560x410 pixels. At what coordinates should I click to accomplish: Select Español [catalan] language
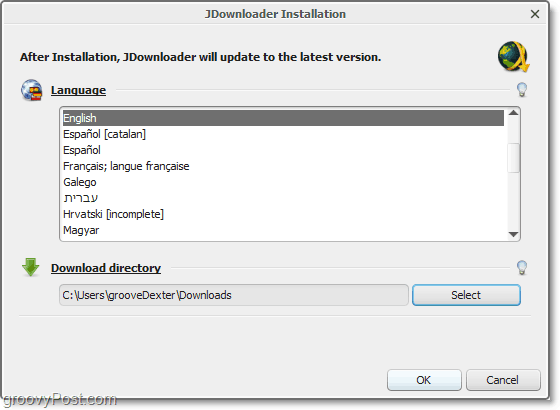point(283,134)
